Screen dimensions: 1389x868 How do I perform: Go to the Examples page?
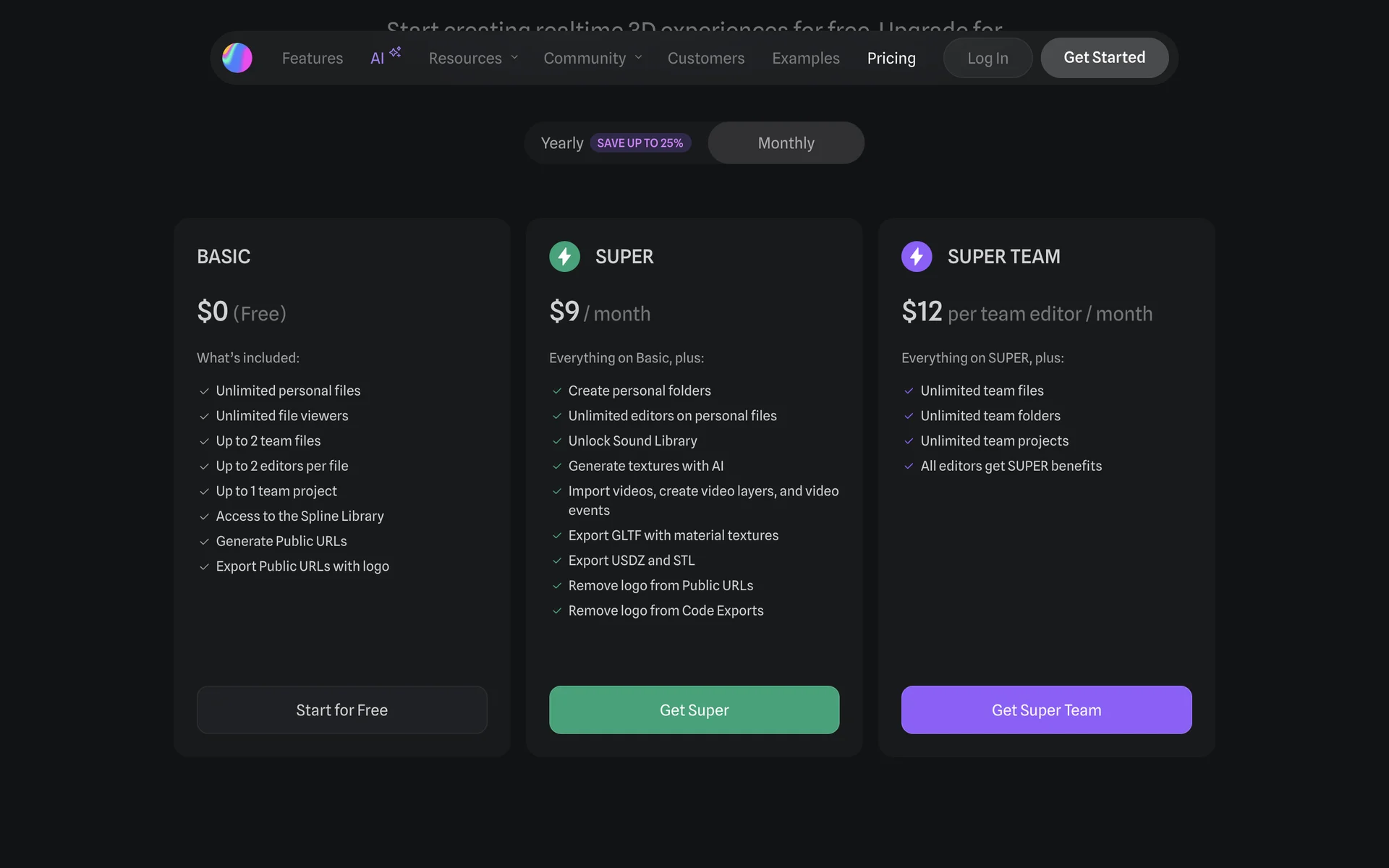coord(805,58)
